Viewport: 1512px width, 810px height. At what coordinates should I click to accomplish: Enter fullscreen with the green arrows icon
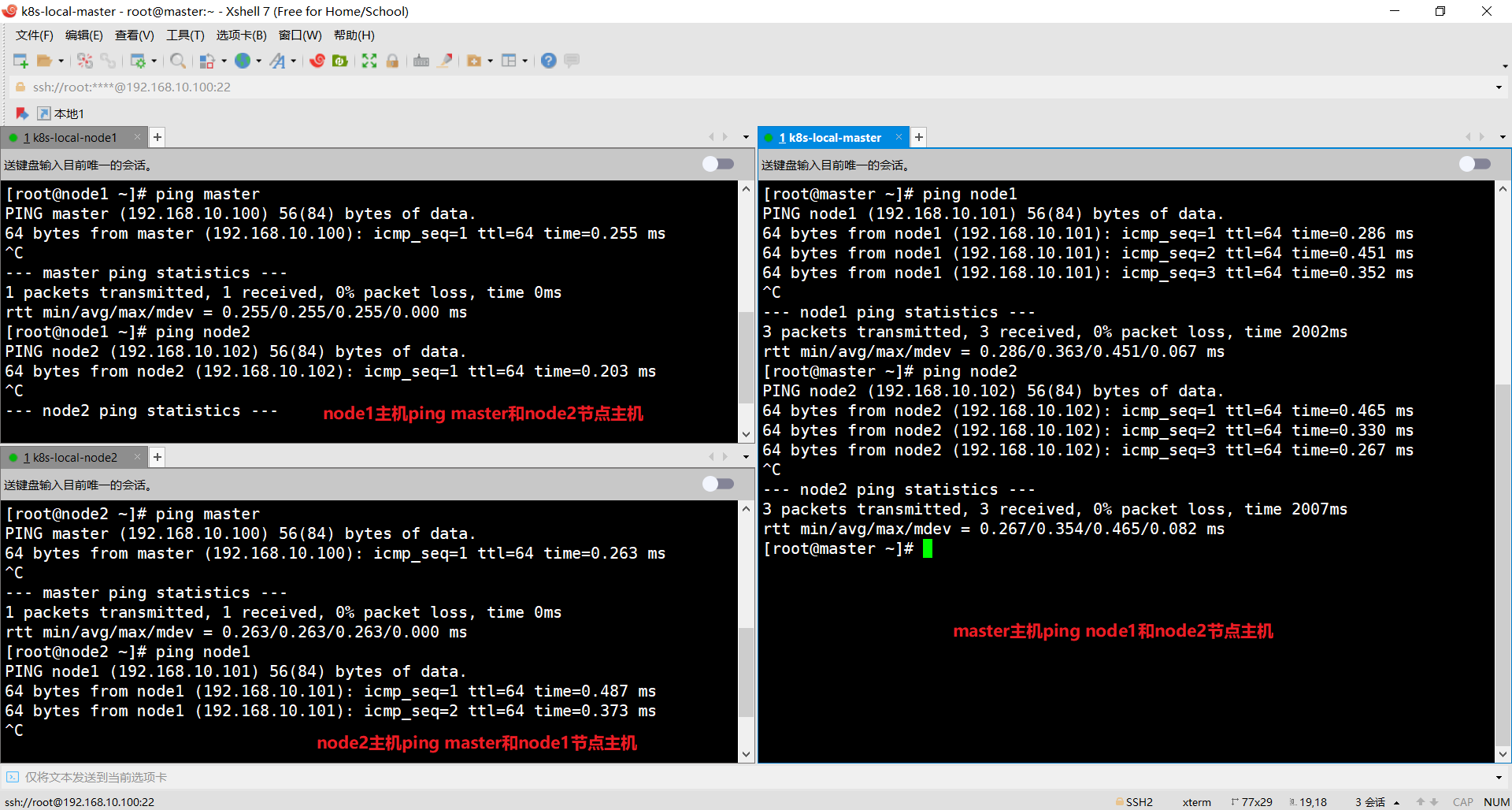point(369,61)
